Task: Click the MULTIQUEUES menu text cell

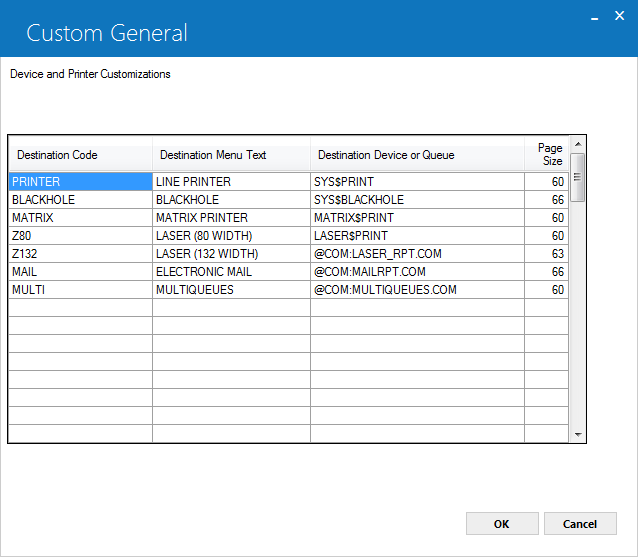Action: [232, 289]
